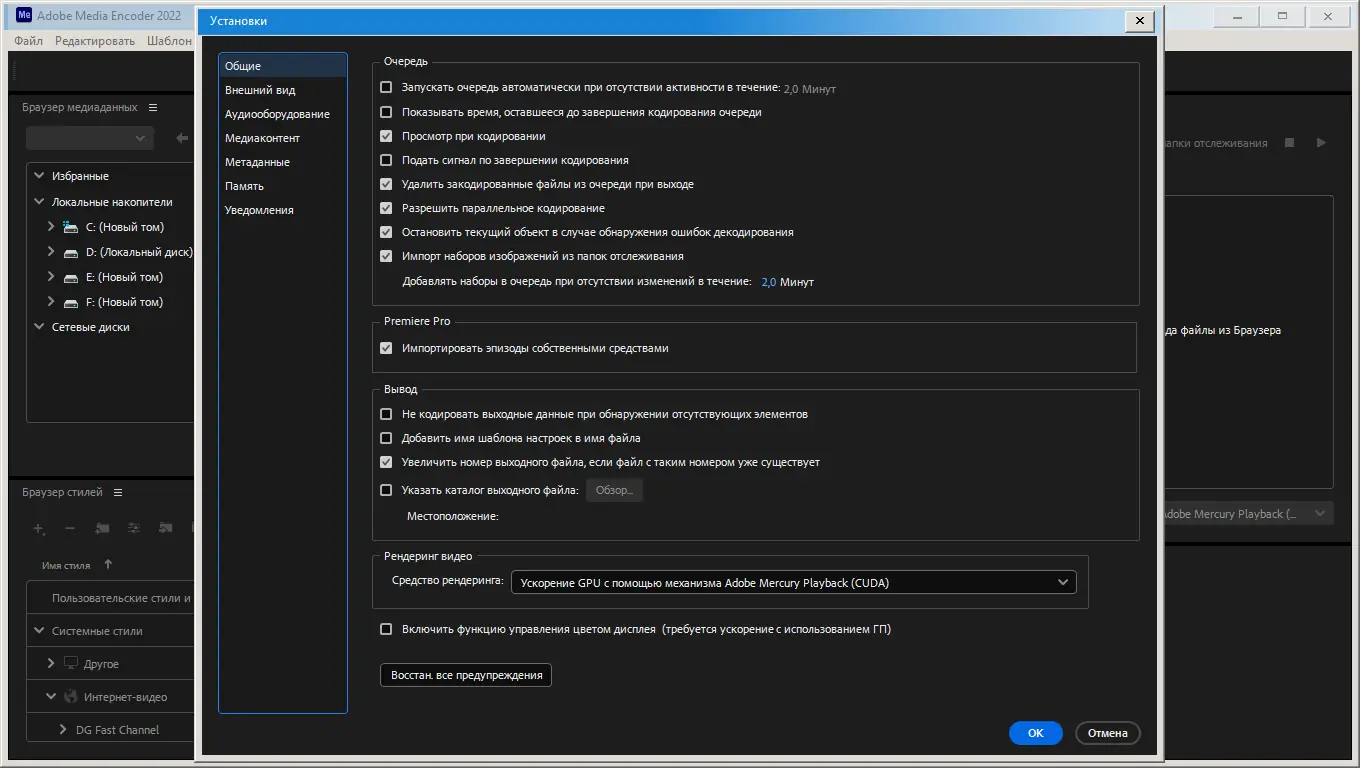Click the monitor icon beside Другое
Screen dimensions: 1360x768
point(71,663)
